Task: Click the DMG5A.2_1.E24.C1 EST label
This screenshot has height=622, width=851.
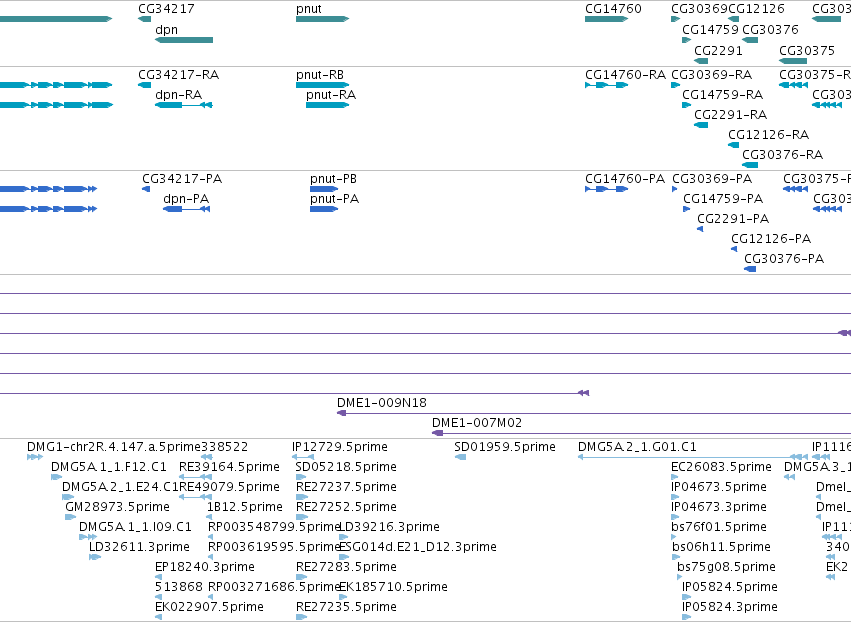Action: pyautogui.click(x=120, y=487)
